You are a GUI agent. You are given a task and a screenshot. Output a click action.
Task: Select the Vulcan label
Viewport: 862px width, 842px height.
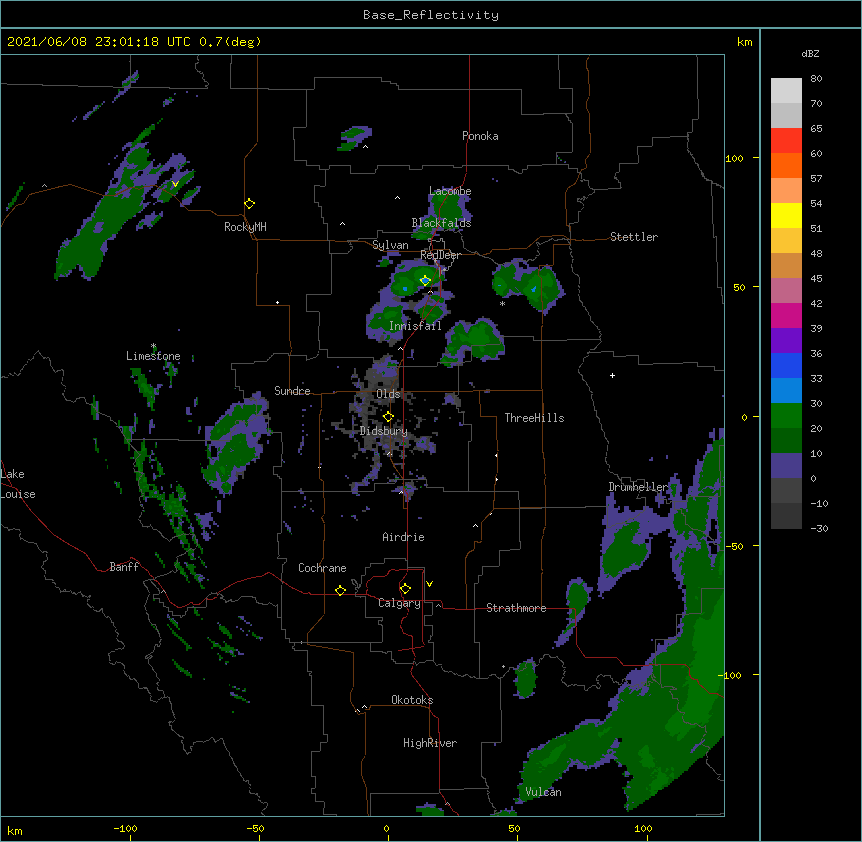[x=543, y=792]
